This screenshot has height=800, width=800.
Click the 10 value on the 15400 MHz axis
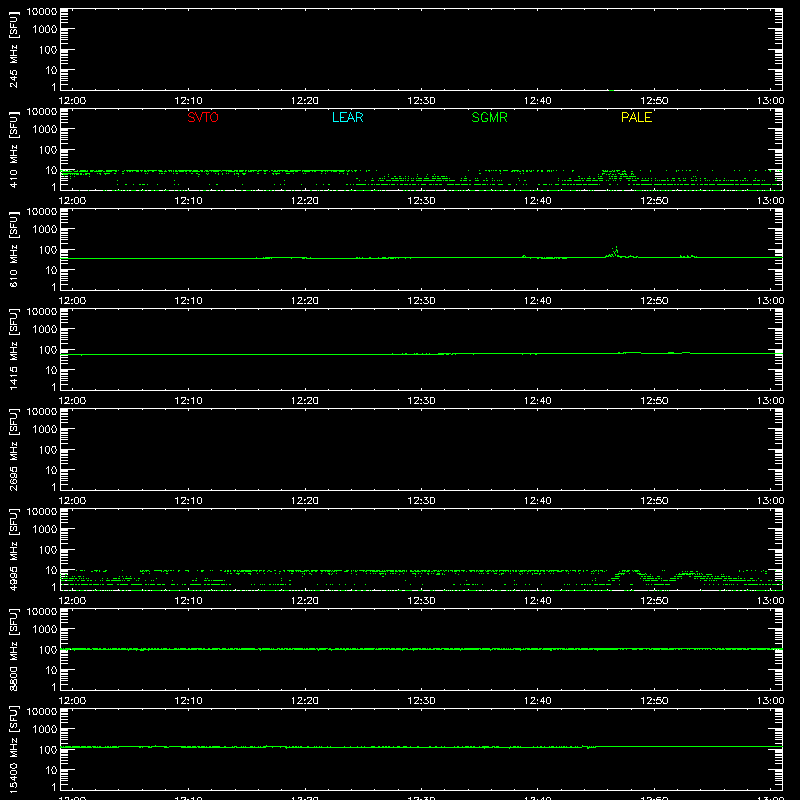[51, 770]
